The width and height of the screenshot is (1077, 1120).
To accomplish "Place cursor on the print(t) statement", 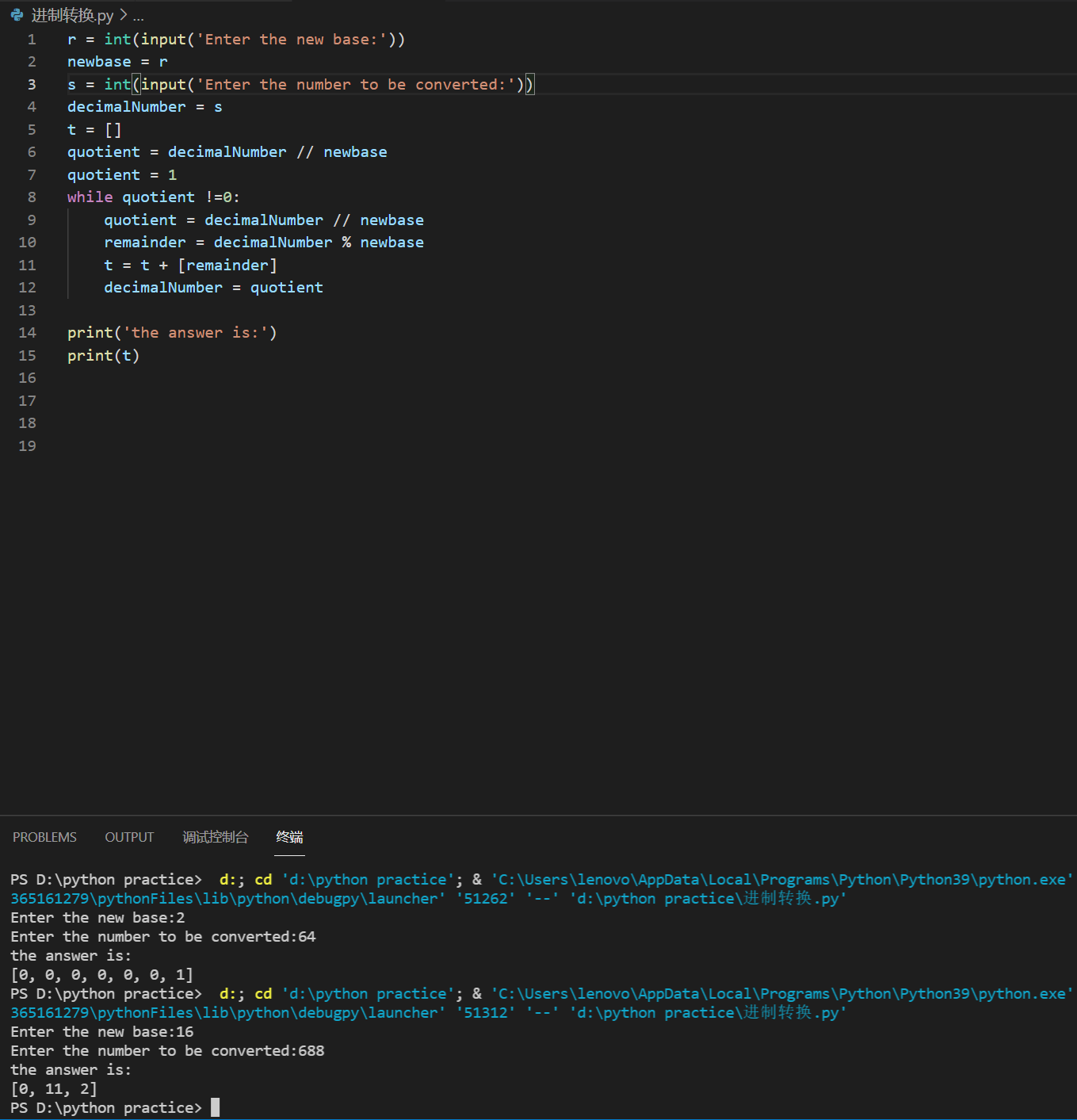I will [x=103, y=356].
